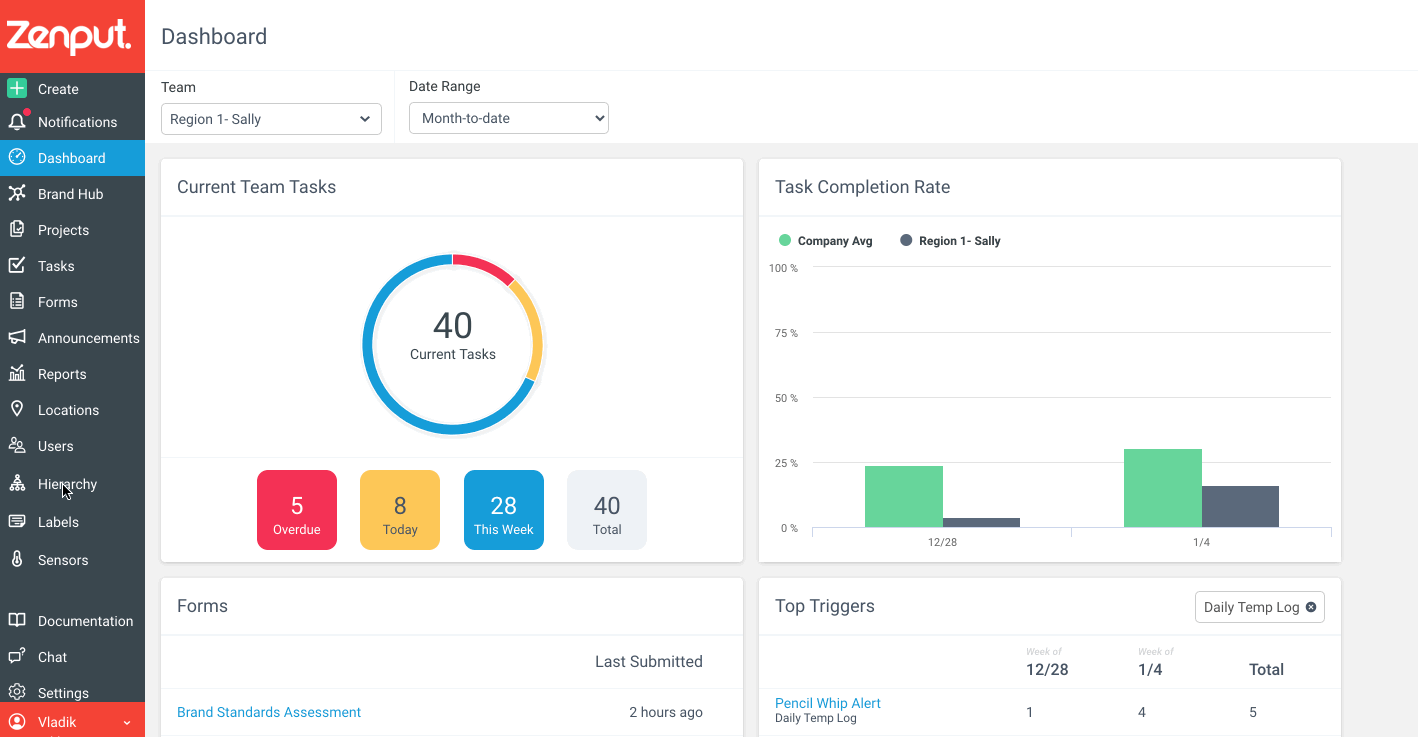Viewport: 1418px width, 737px height.
Task: Click the green plus Create icon
Action: pyautogui.click(x=17, y=88)
